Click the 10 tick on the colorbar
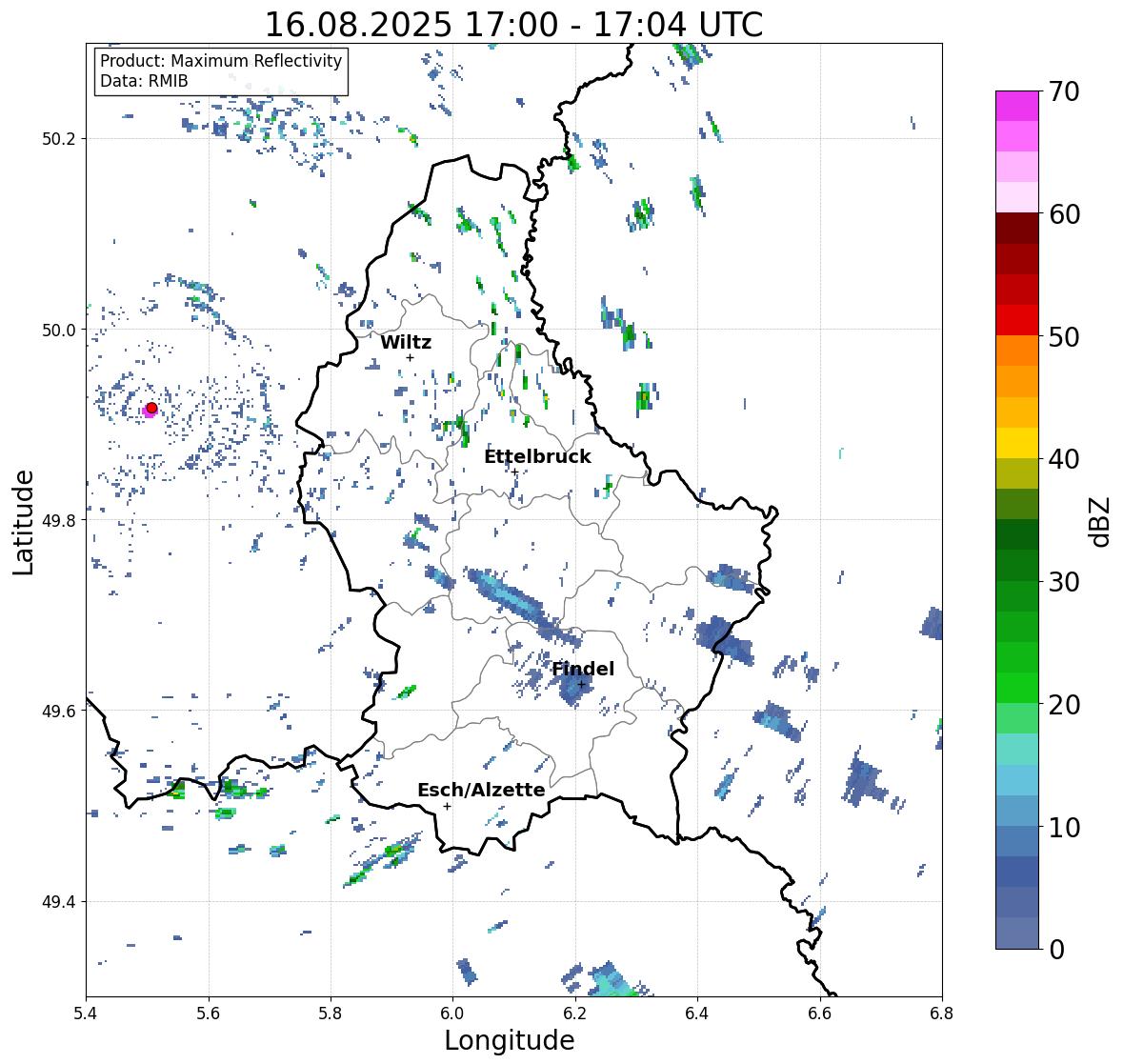The width and height of the screenshot is (1123, 1064). click(1063, 827)
